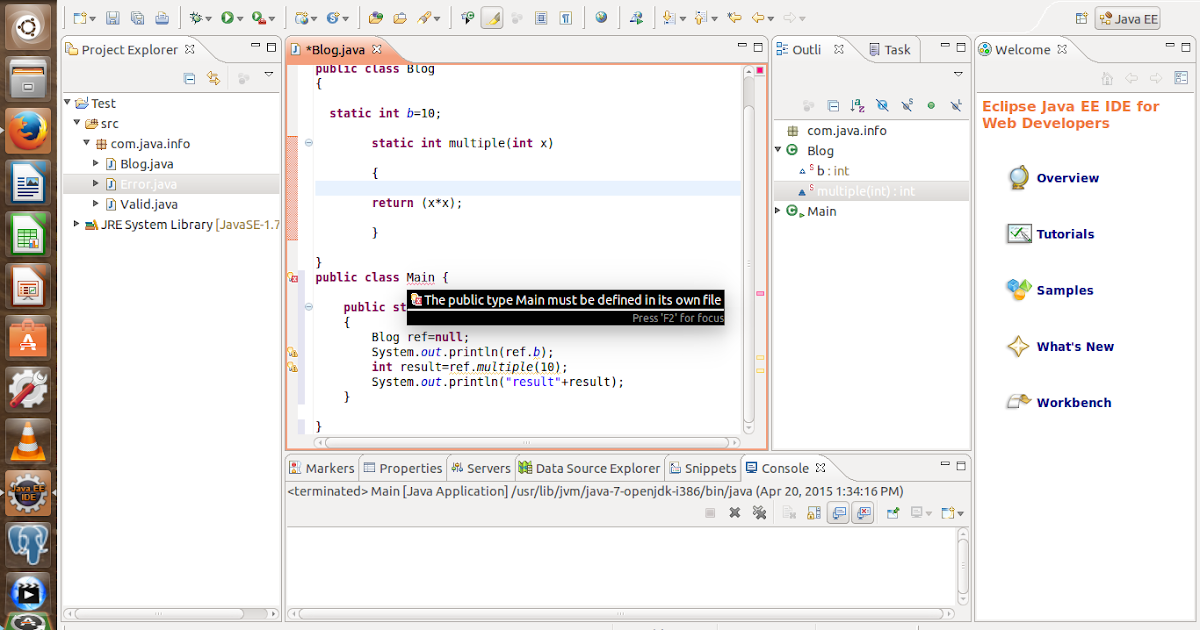
Task: Toggle Show Whitespace Characters pilcrow button
Action: (x=566, y=18)
